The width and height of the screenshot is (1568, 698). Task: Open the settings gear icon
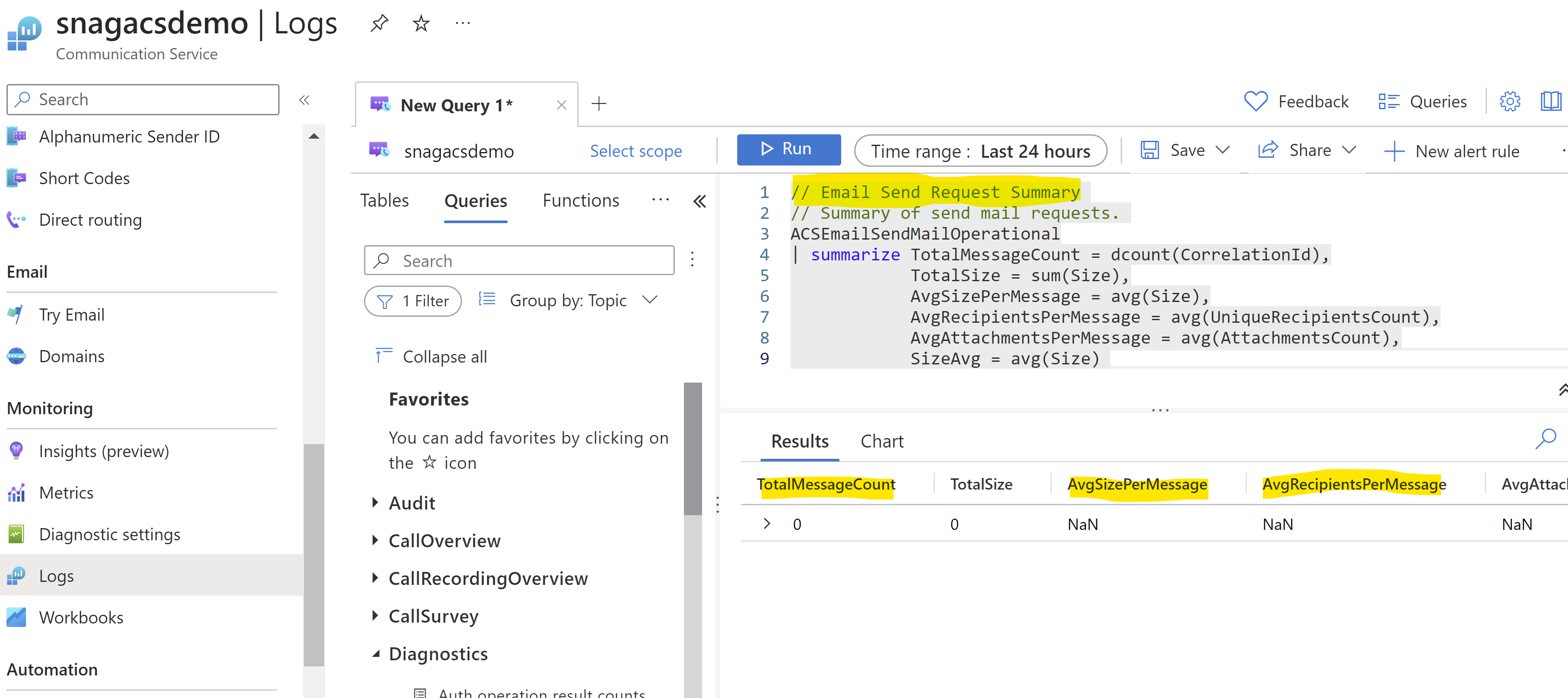(x=1509, y=102)
